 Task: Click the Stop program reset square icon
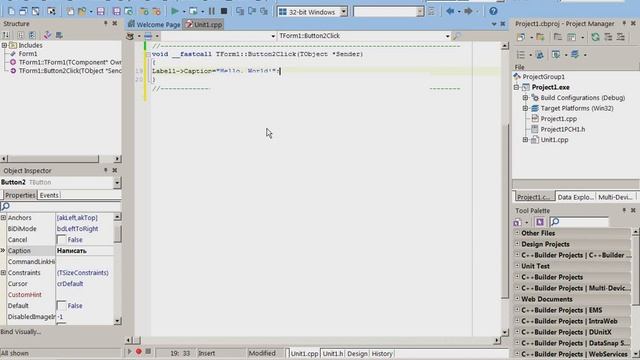point(224,11)
